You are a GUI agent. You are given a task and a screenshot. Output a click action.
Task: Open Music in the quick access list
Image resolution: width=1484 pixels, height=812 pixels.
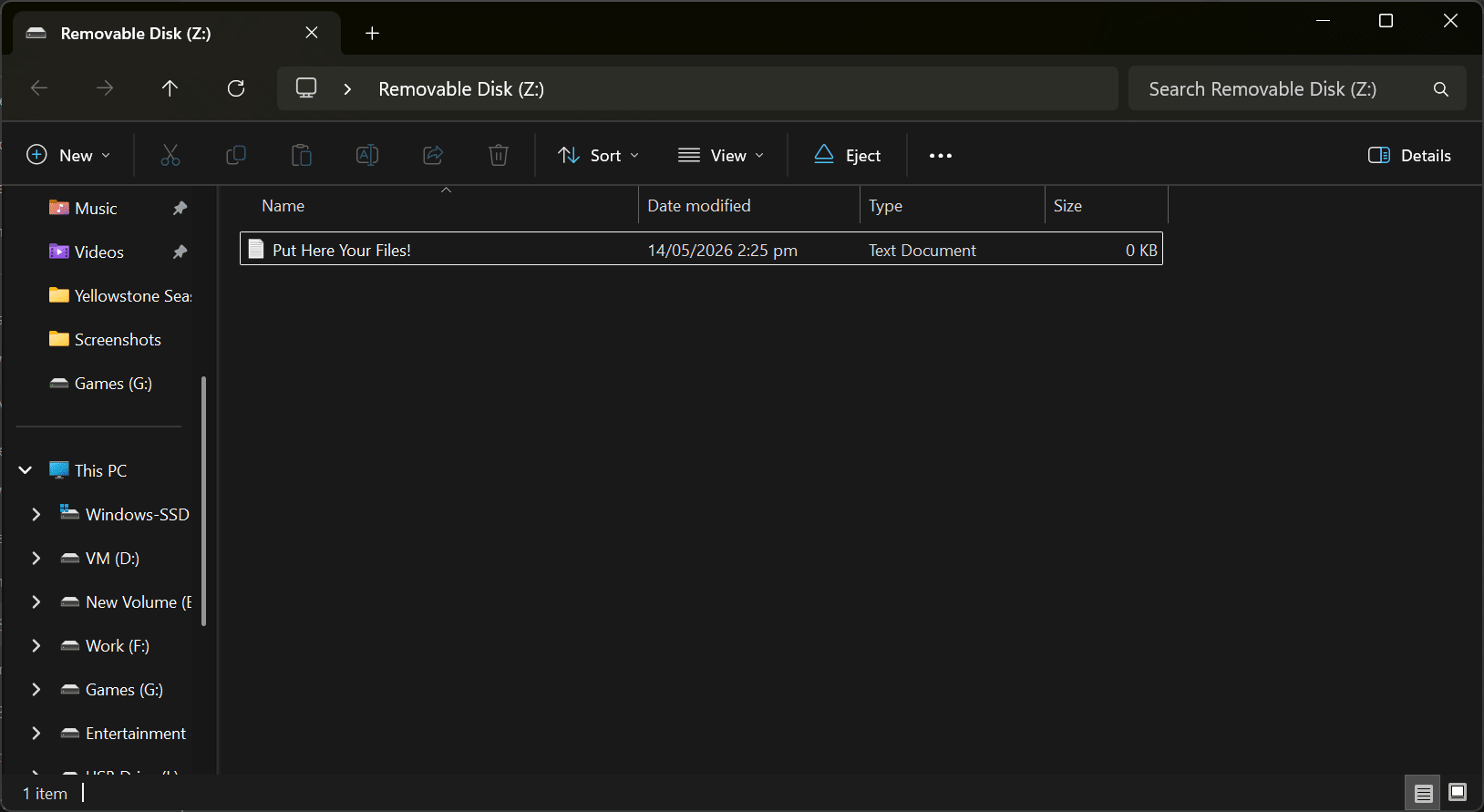96,209
